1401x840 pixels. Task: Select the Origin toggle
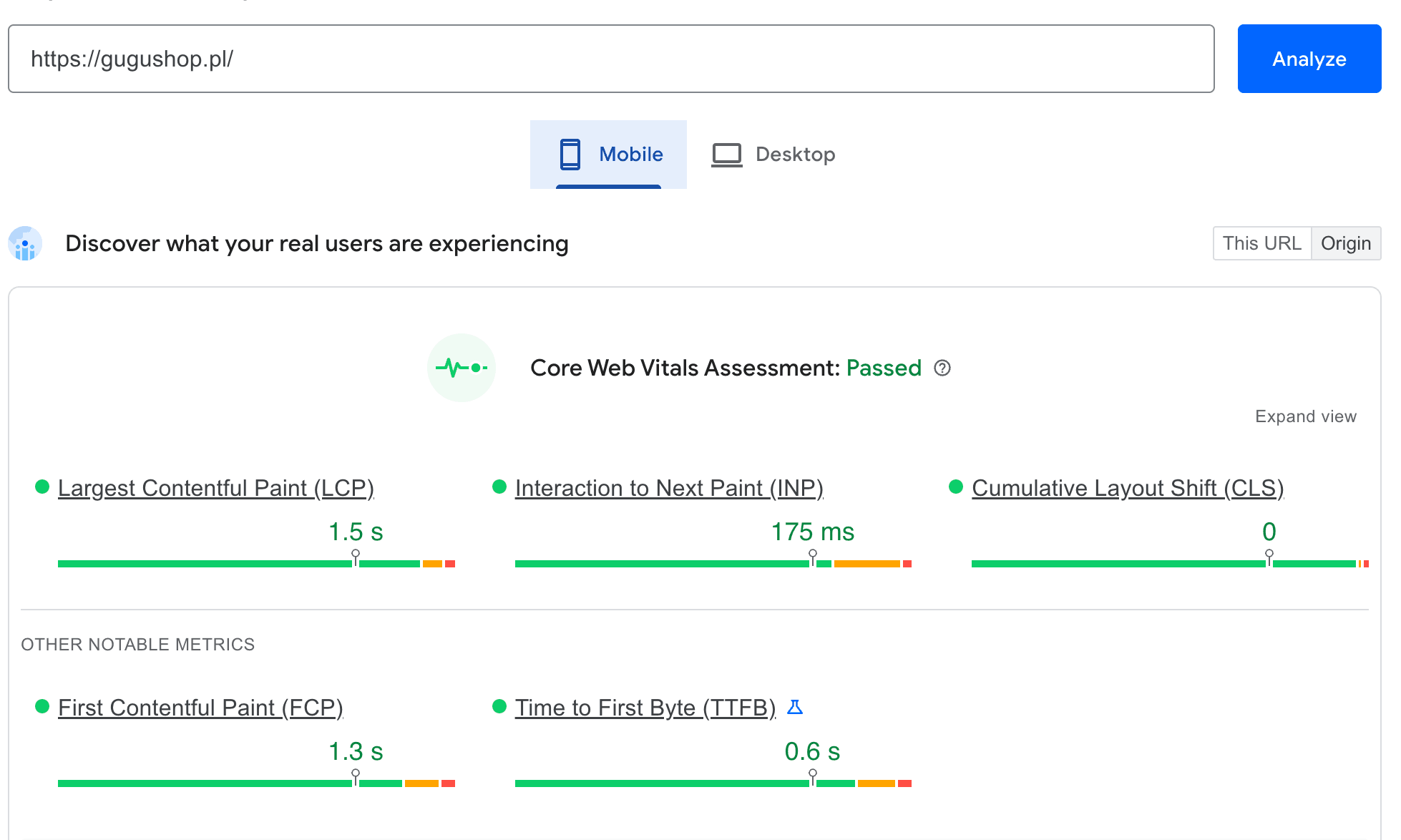tap(1345, 244)
